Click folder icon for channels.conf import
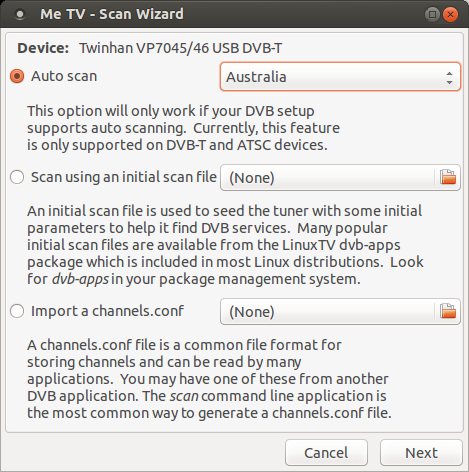Viewport: 469px width, 472px height. tap(448, 311)
